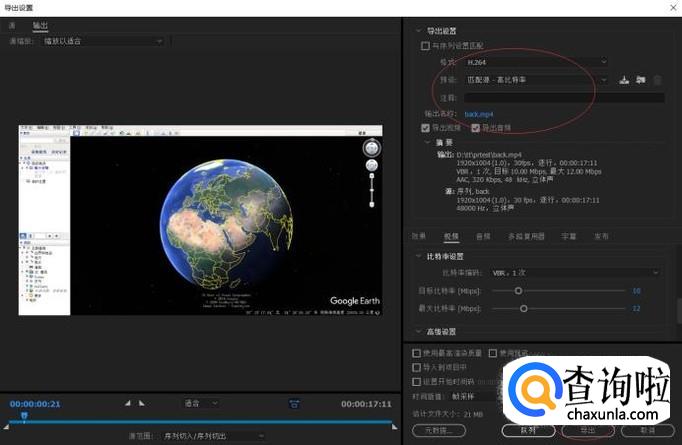Viewport: 682px width, 445px height.
Task: Toggle the export video checkbox
Action: pos(426,128)
